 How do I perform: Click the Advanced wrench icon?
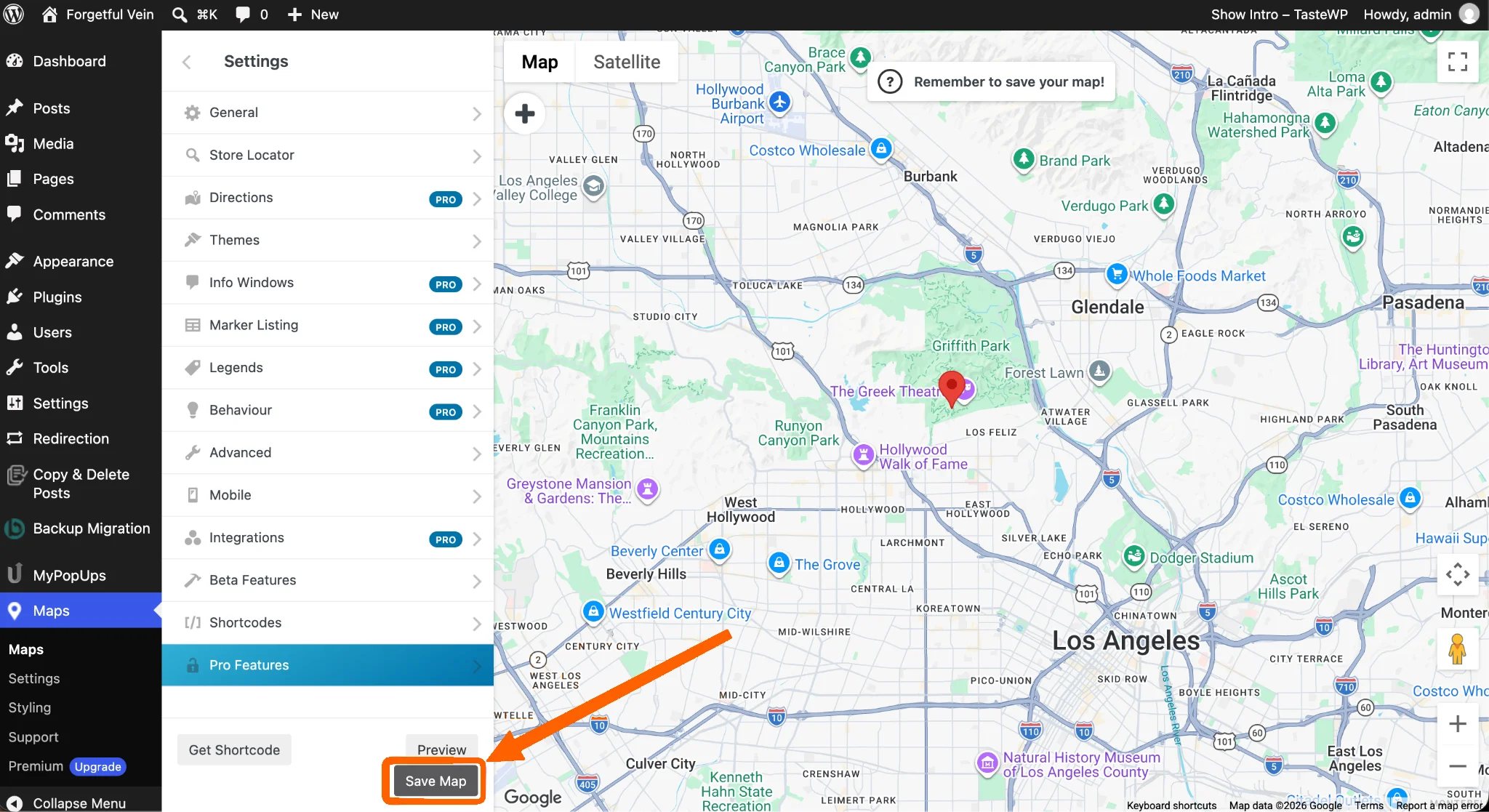coord(192,453)
